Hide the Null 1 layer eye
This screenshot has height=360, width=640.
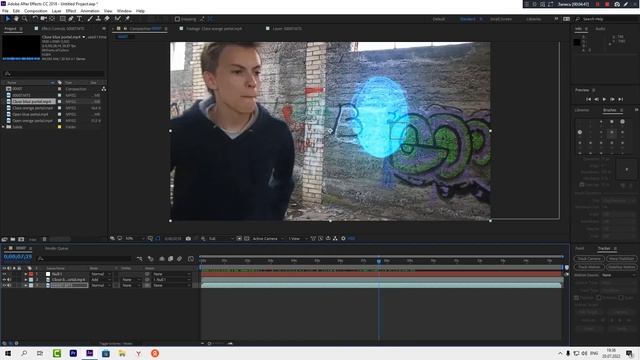click(x=4, y=274)
